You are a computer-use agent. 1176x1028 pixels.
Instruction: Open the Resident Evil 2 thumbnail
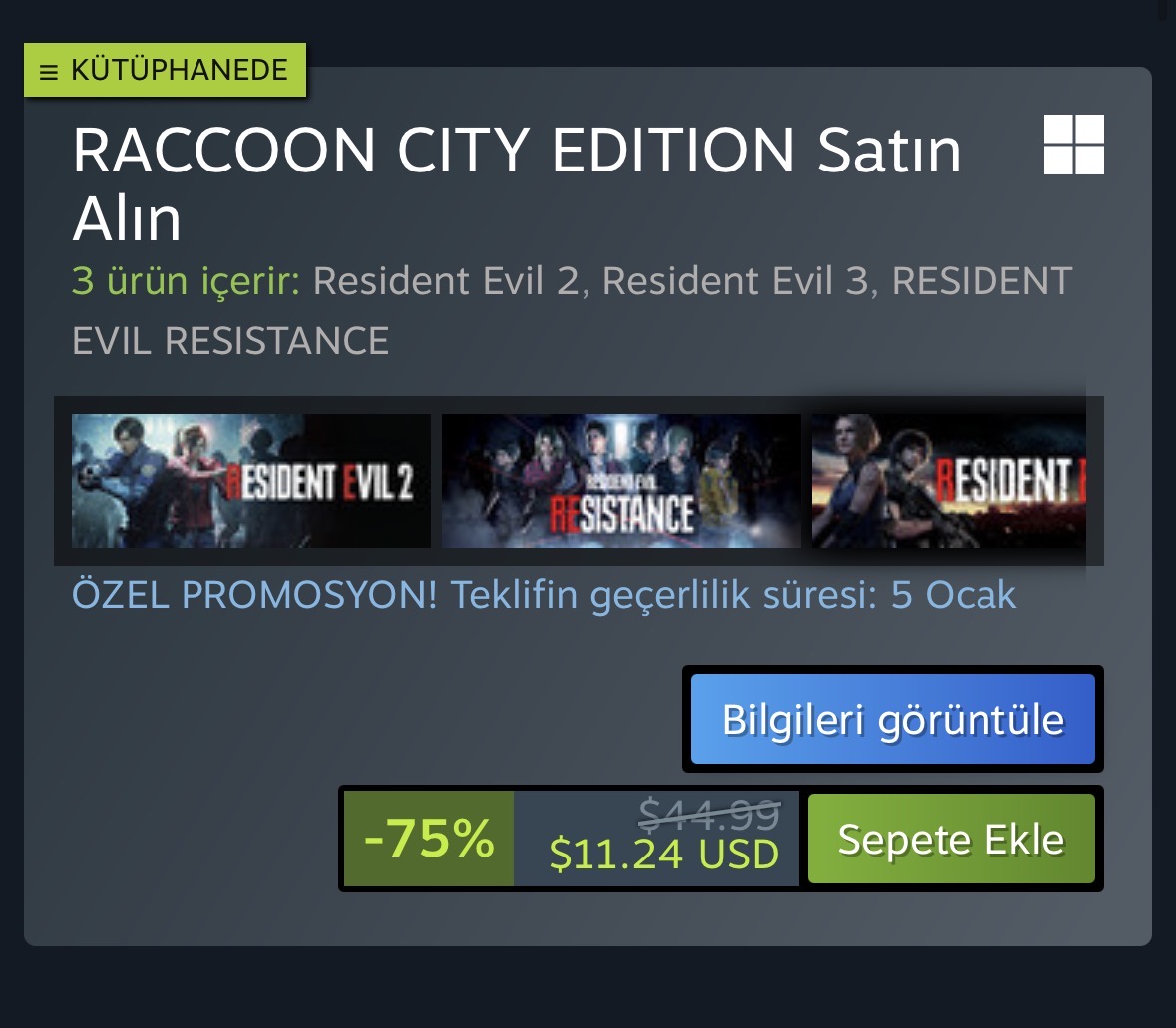(250, 481)
